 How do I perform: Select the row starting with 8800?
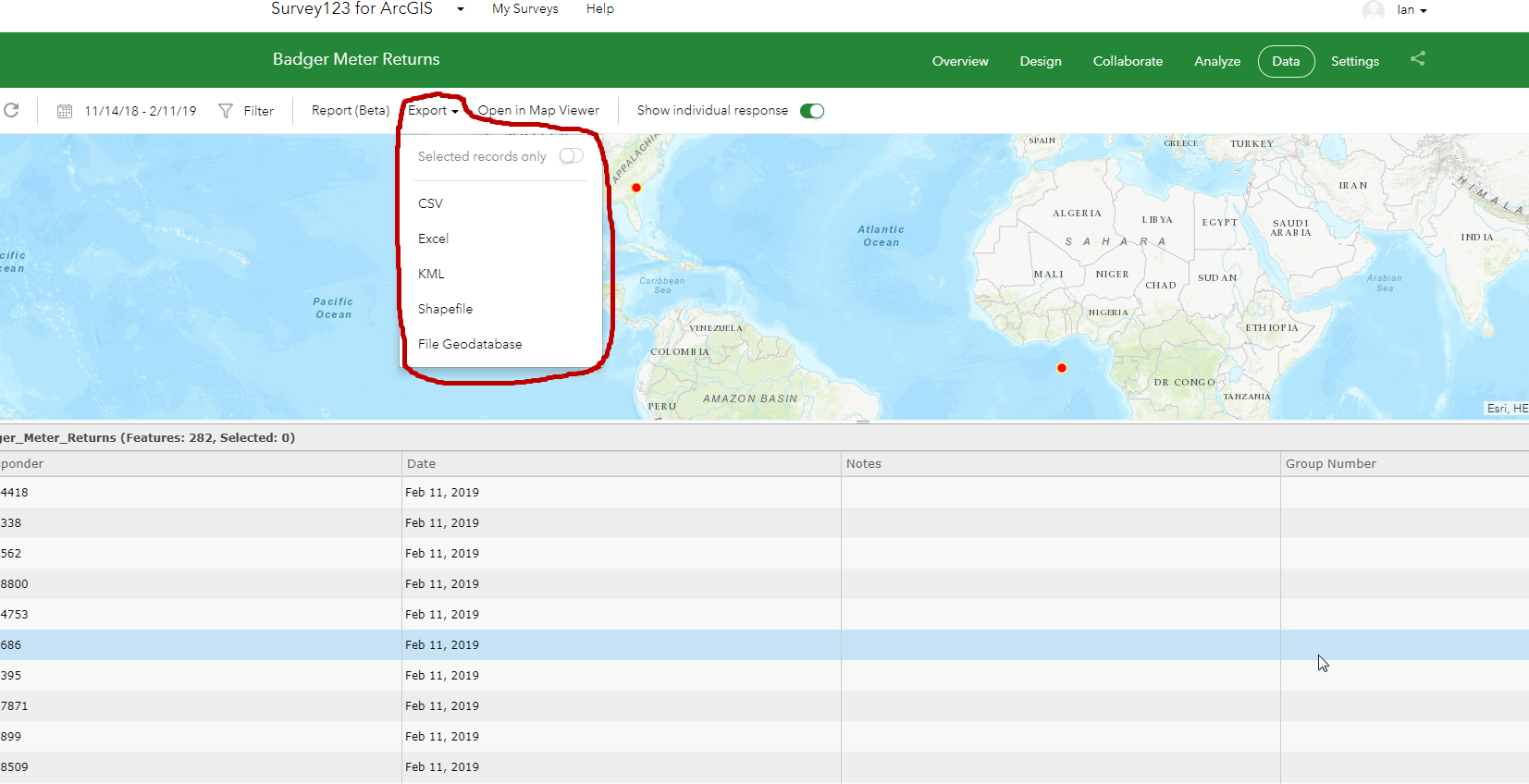coord(764,584)
